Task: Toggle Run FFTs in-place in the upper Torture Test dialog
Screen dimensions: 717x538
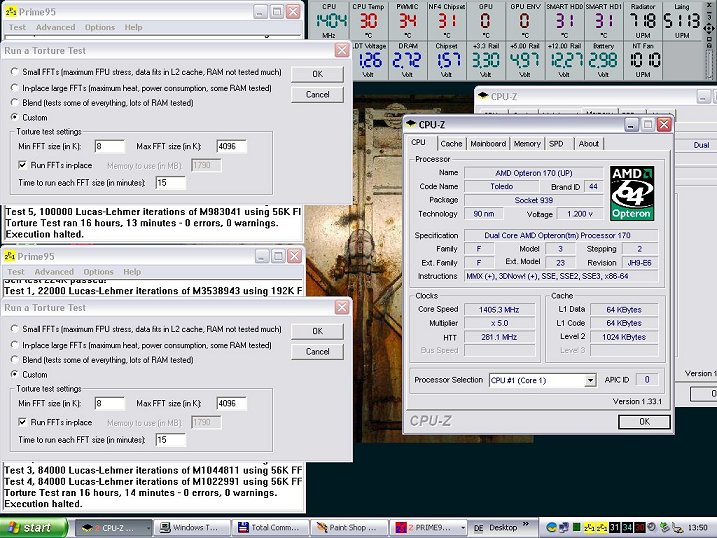Action: coord(22,165)
